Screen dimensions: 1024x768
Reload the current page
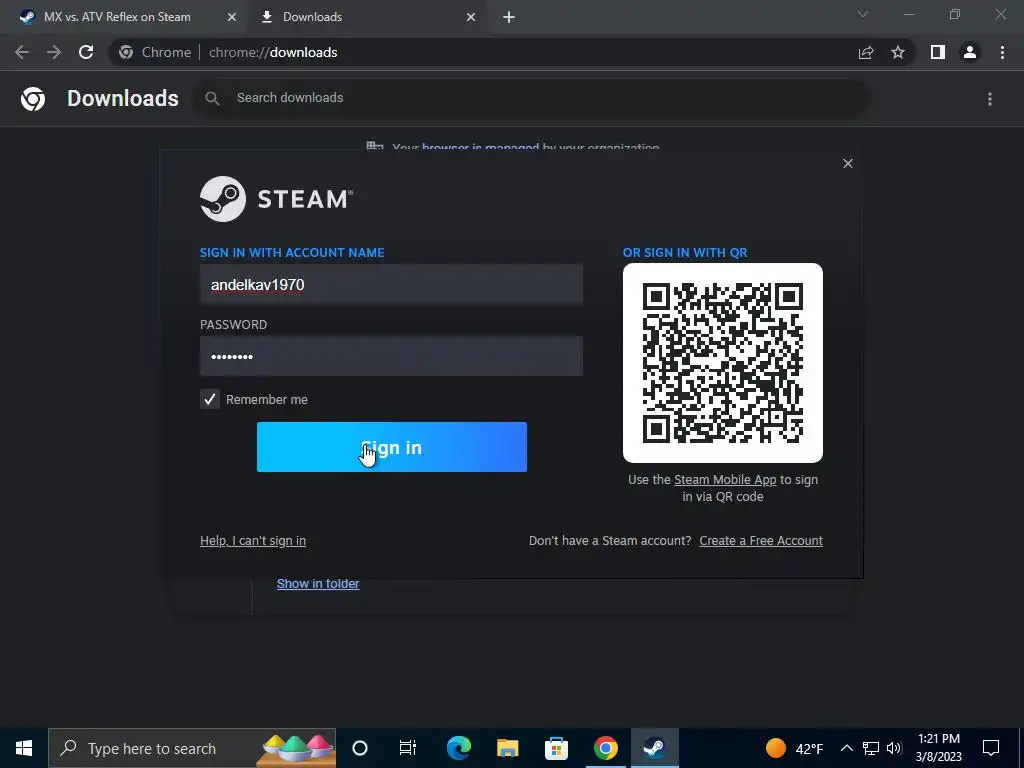(x=86, y=52)
